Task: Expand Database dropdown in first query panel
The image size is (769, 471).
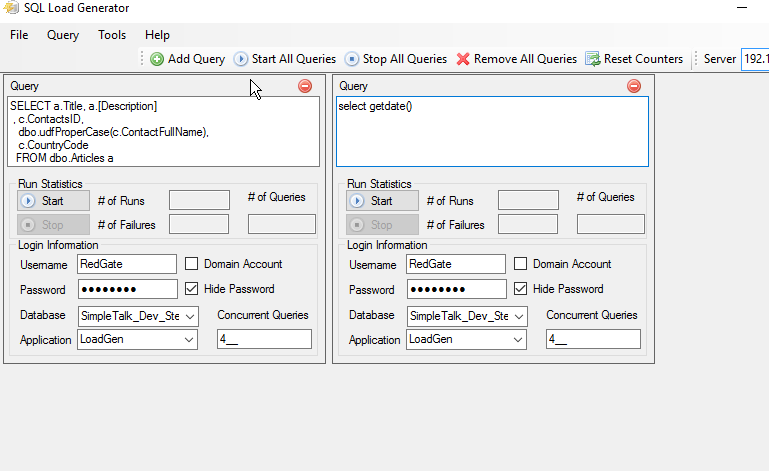Action: click(190, 316)
